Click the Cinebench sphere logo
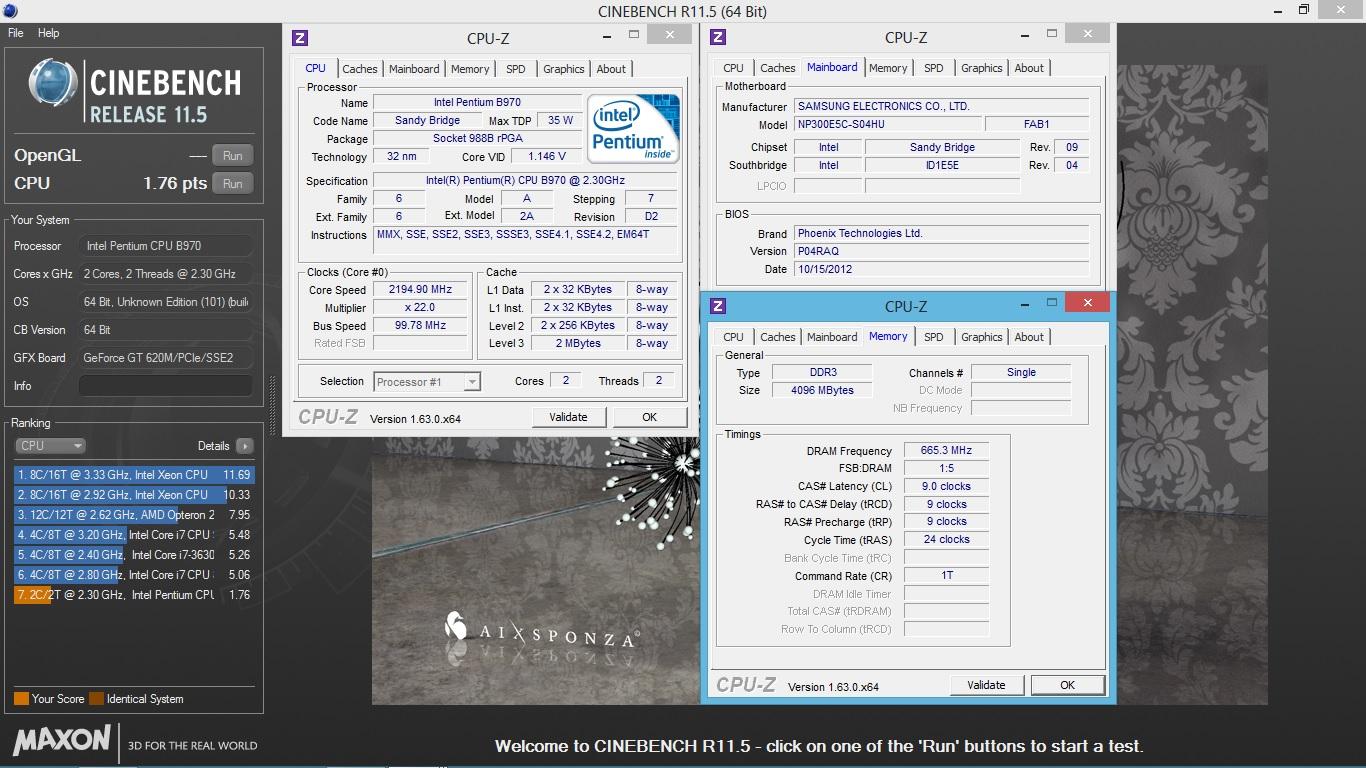 pyautogui.click(x=53, y=84)
